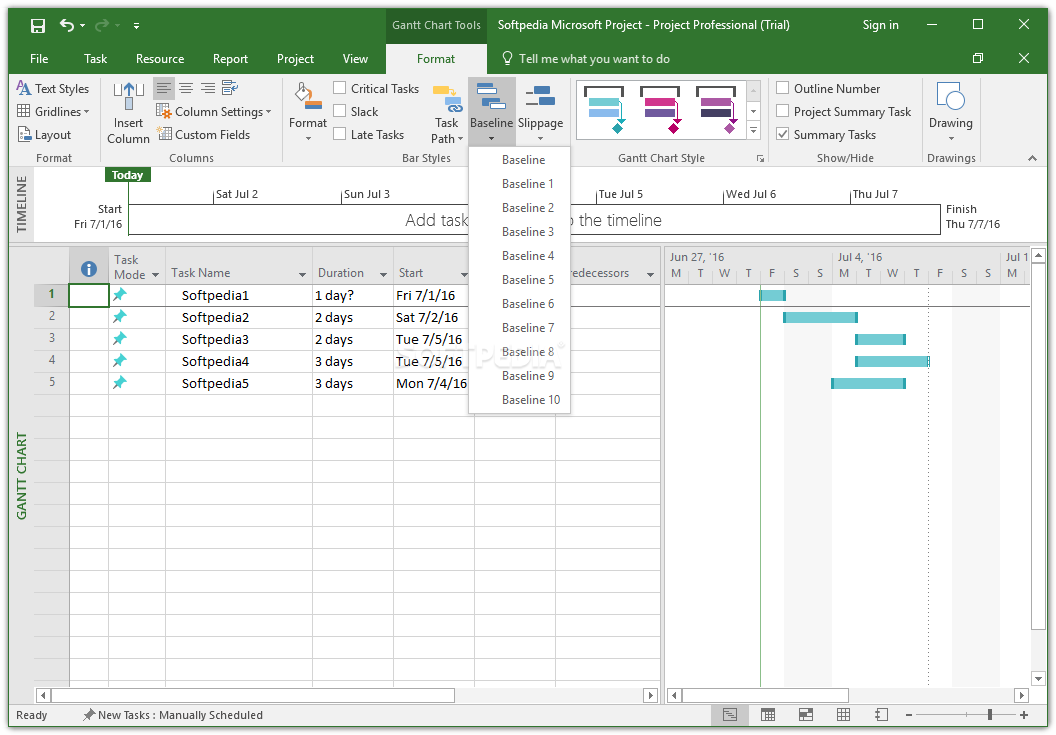This screenshot has width=1056, height=735.
Task: Click the Drawing shapes icon
Action: 950,97
